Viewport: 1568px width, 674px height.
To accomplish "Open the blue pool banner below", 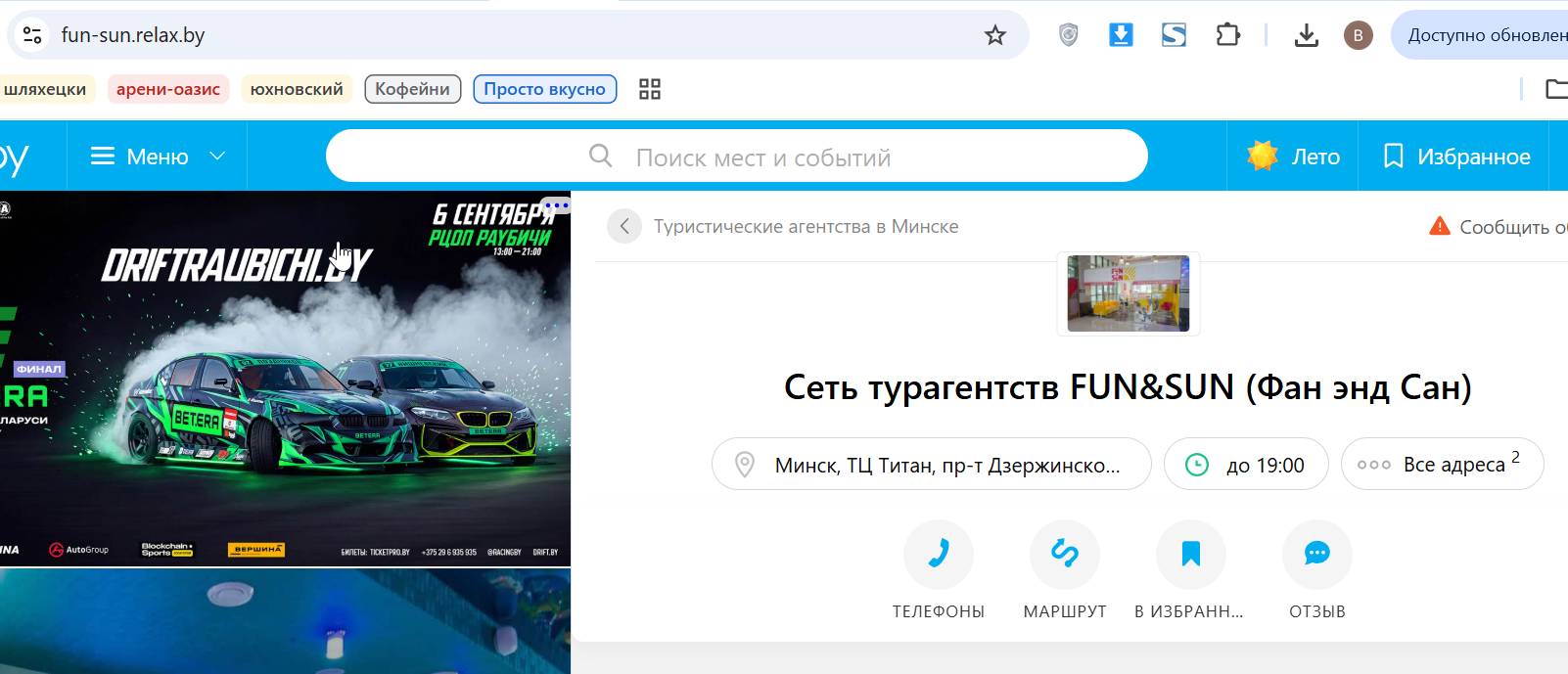I will (285, 622).
